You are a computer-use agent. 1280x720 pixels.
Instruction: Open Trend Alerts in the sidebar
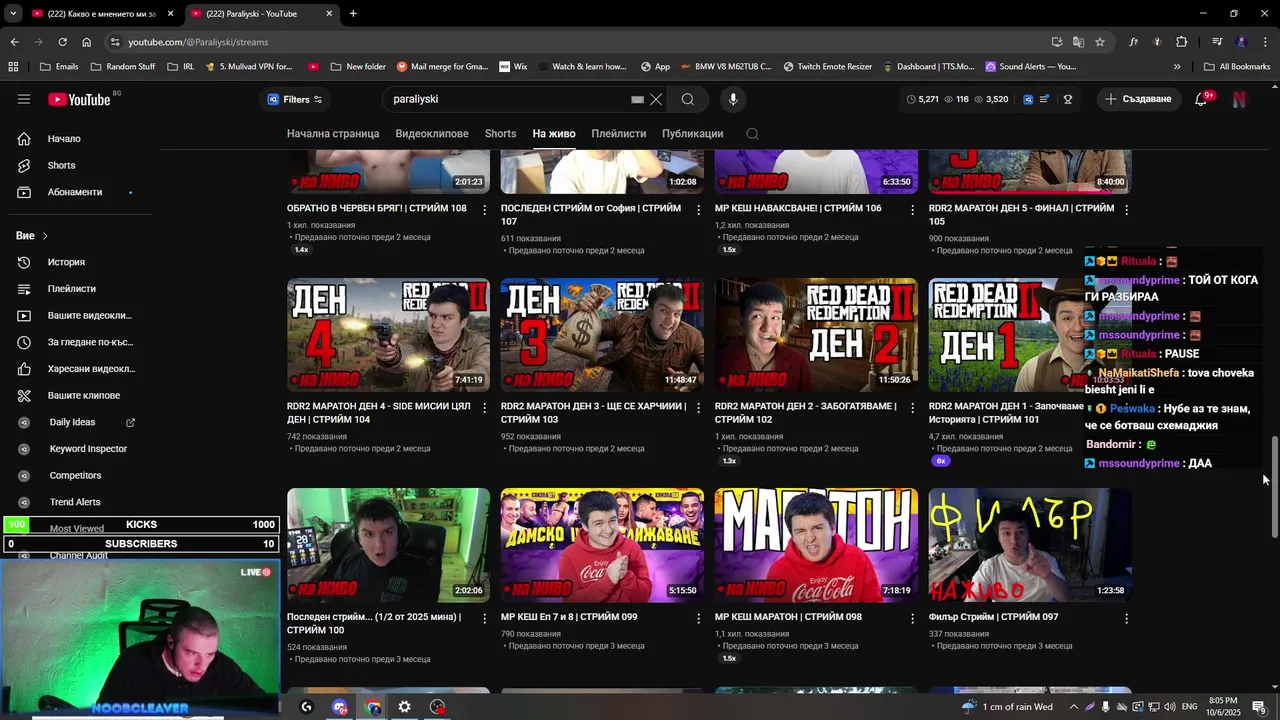coord(75,502)
